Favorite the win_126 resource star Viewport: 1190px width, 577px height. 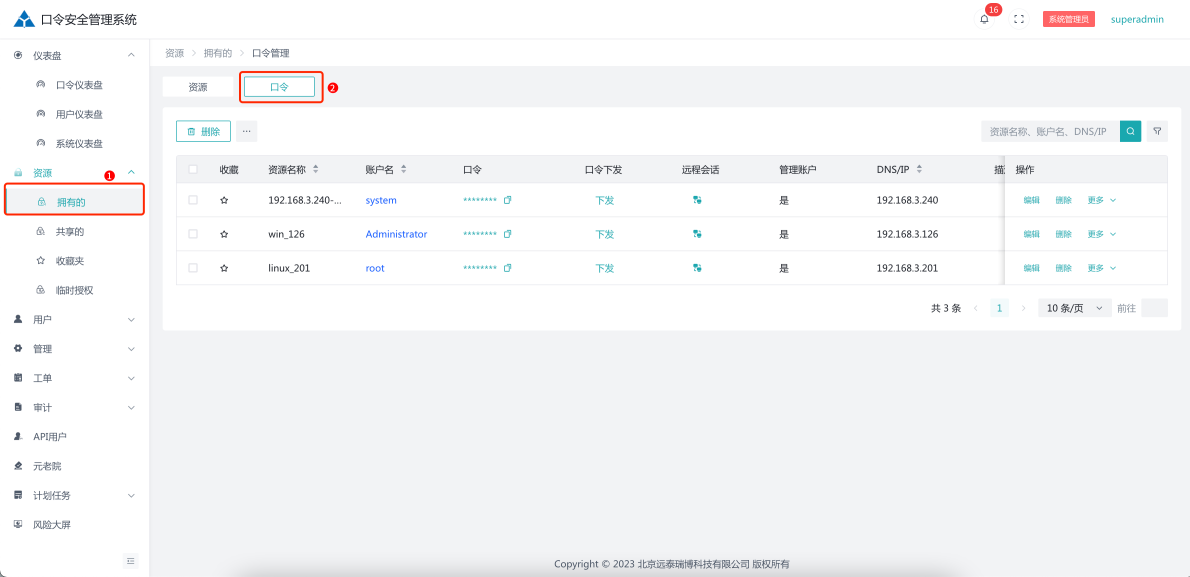tap(224, 234)
